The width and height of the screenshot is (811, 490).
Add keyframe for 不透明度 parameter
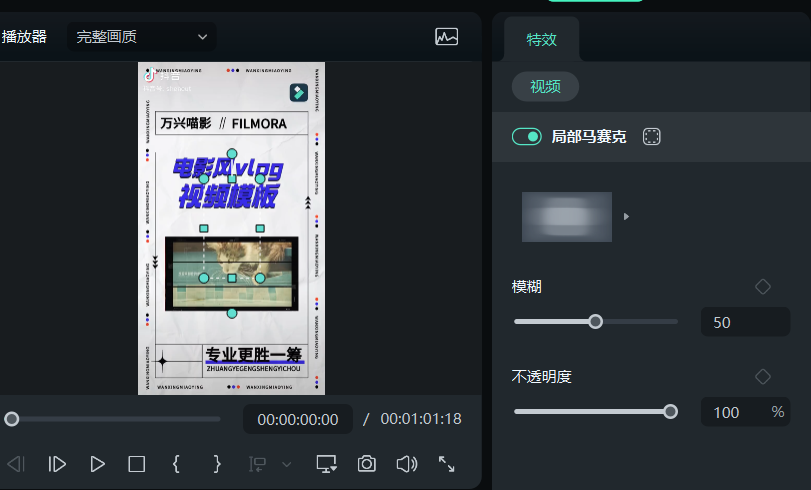click(762, 377)
